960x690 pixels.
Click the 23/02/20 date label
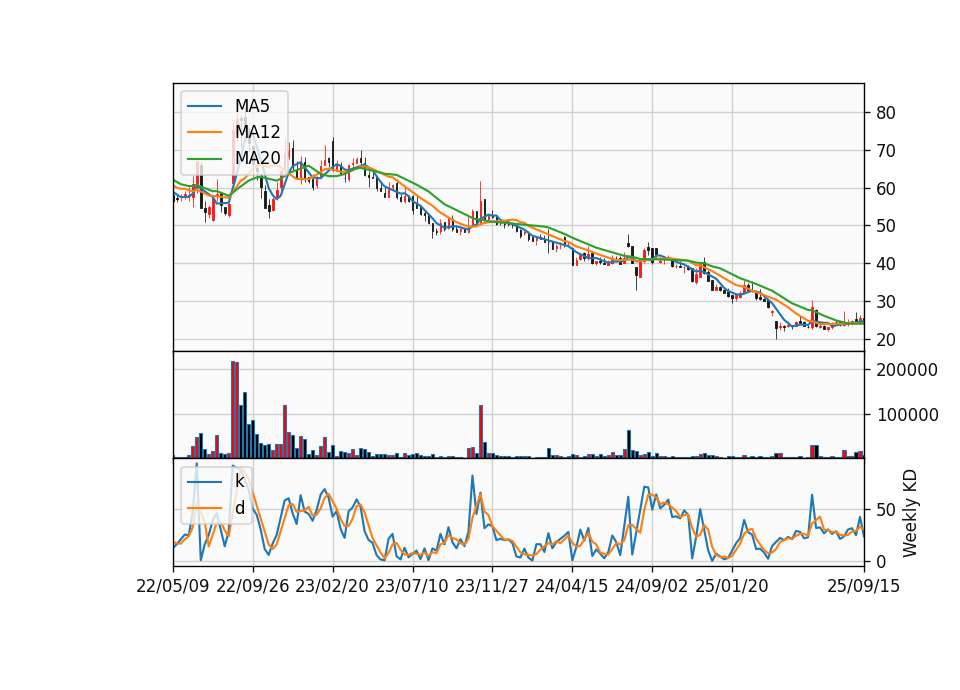[x=332, y=586]
